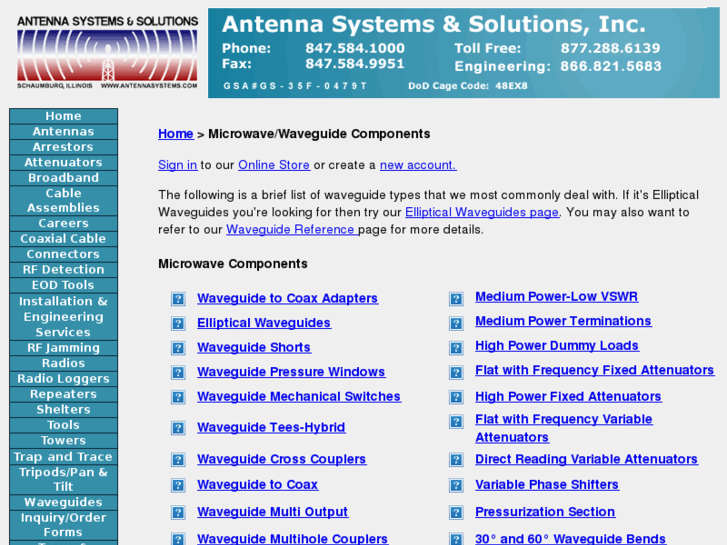Screen dimensions: 727x545
Task: Select Arrestors in the sidebar menu
Action: (64, 147)
